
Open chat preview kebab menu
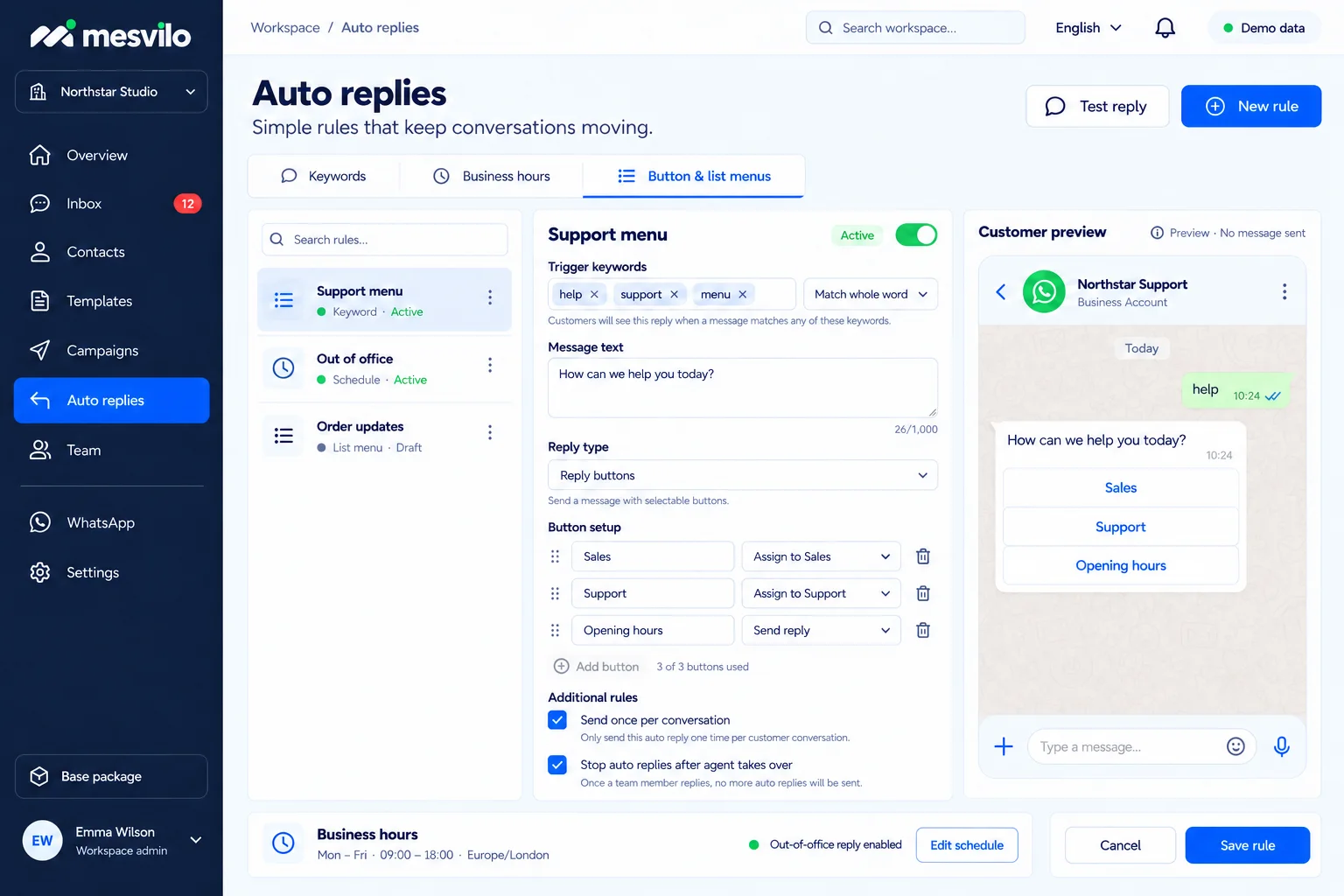click(1284, 291)
